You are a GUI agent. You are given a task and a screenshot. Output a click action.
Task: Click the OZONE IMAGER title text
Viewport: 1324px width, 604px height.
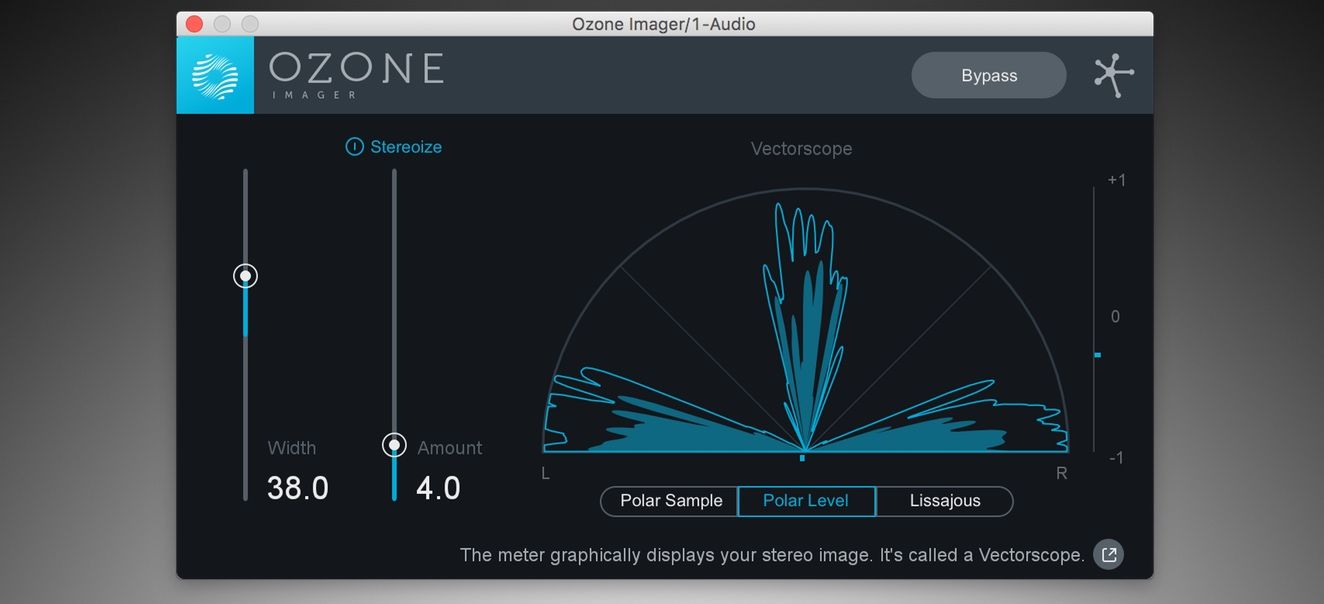356,75
